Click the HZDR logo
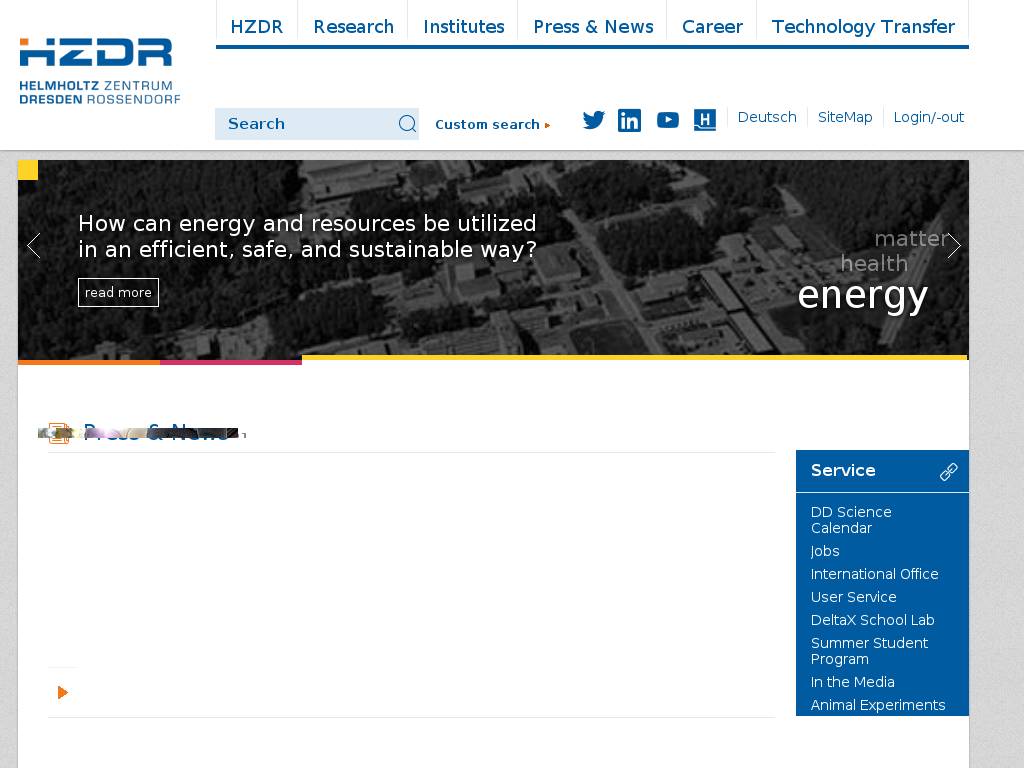The image size is (1024, 768). 99,71
